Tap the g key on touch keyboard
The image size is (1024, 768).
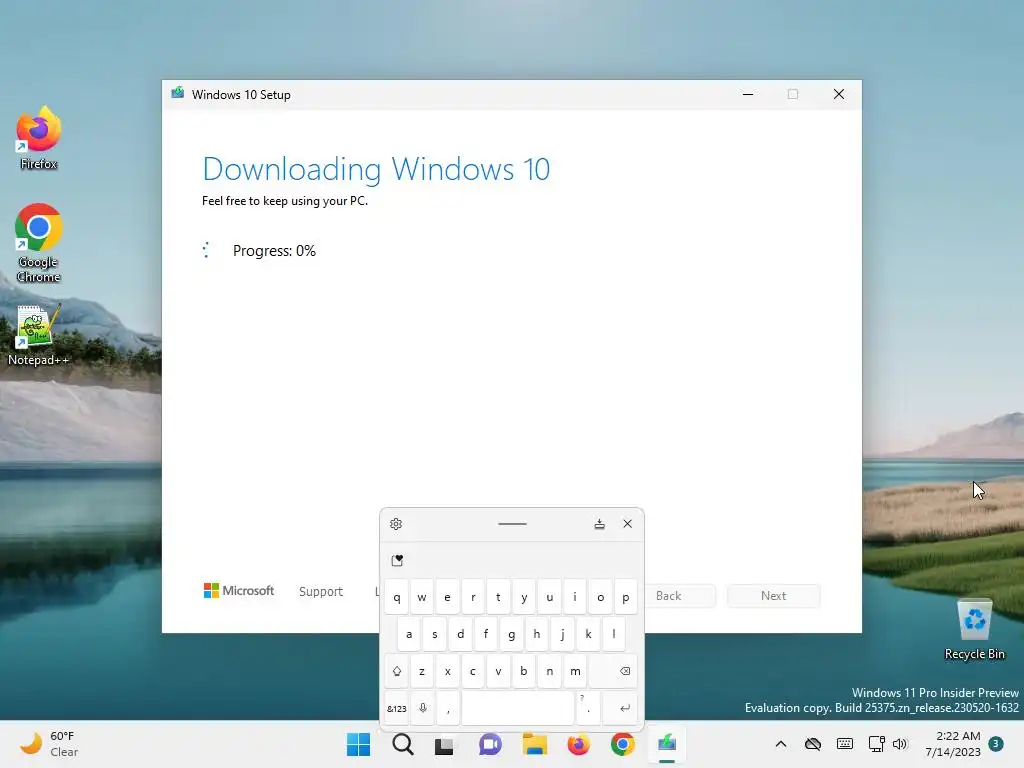tap(511, 633)
